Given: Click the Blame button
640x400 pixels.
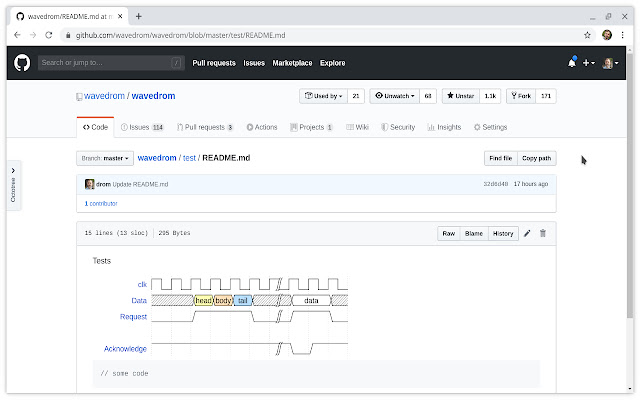Looking at the screenshot, I should [x=473, y=233].
